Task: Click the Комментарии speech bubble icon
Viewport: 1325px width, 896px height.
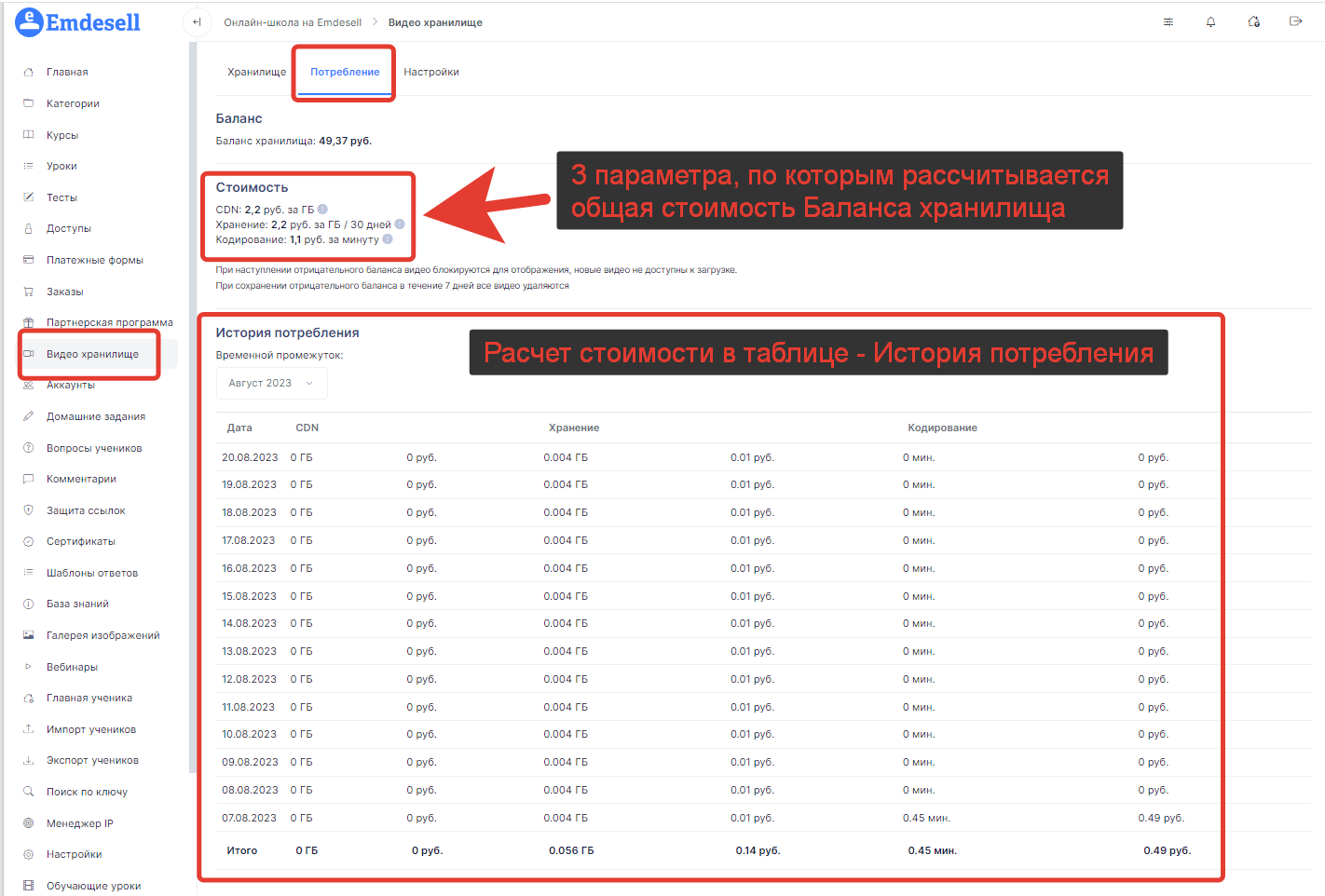Action: point(28,479)
